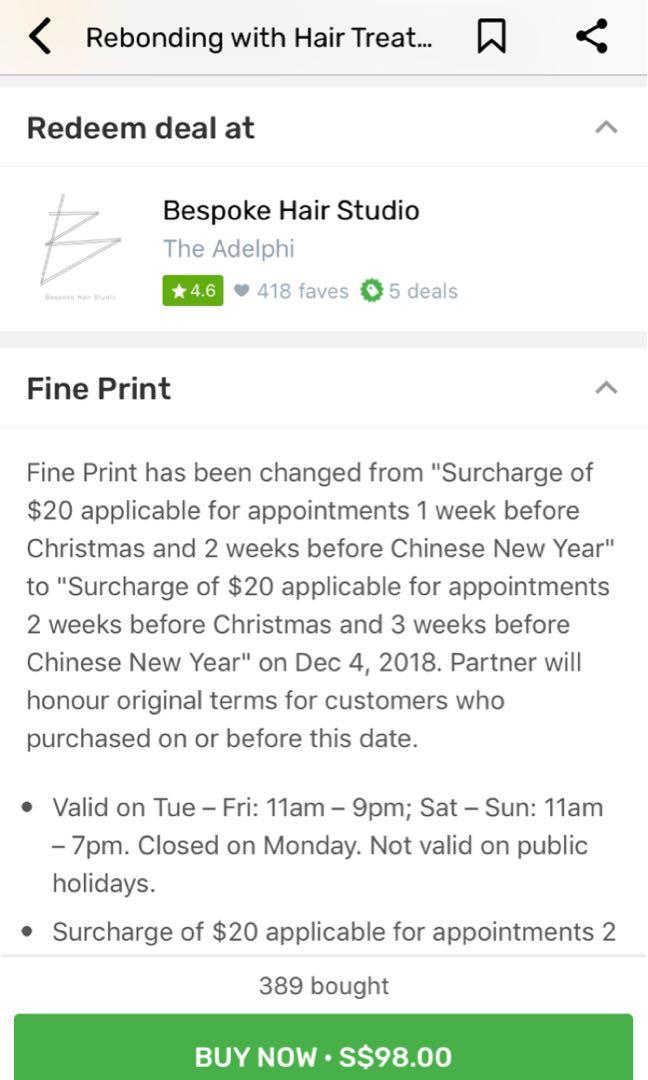This screenshot has height=1080, width=648.
Task: Tap the fine print change notice paragraph
Action: point(318,605)
